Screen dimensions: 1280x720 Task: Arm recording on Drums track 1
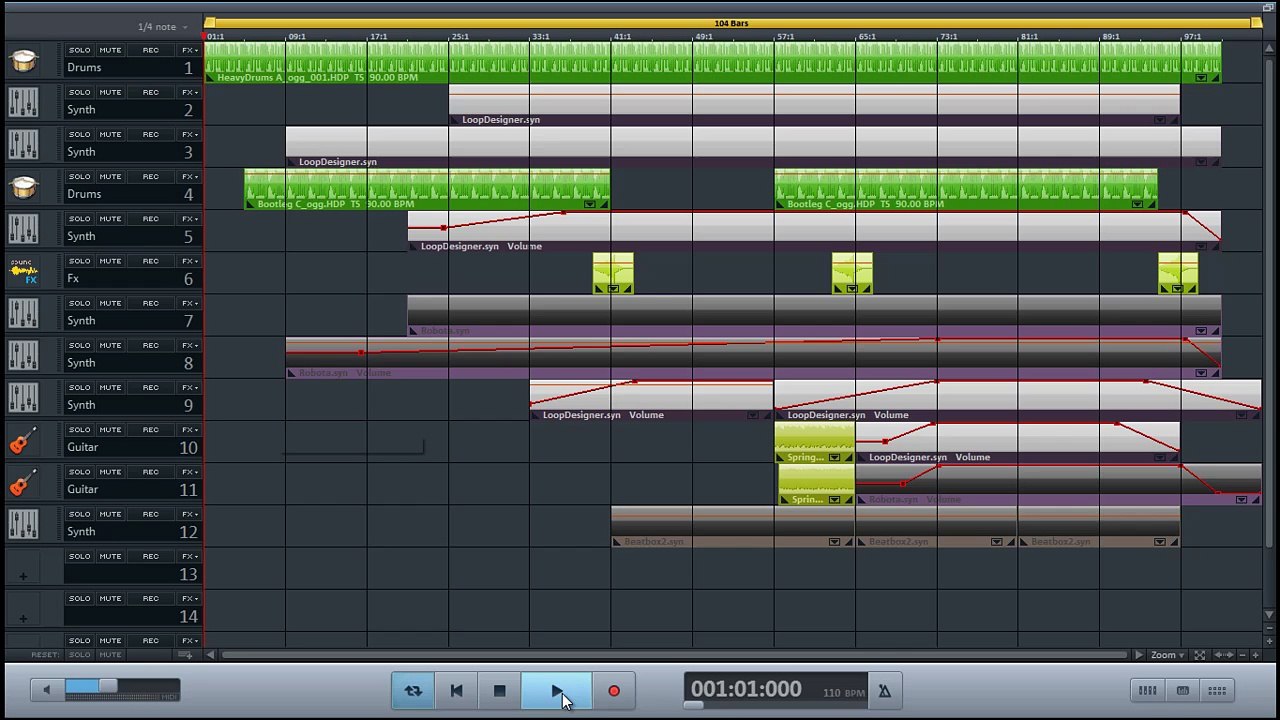[150, 50]
